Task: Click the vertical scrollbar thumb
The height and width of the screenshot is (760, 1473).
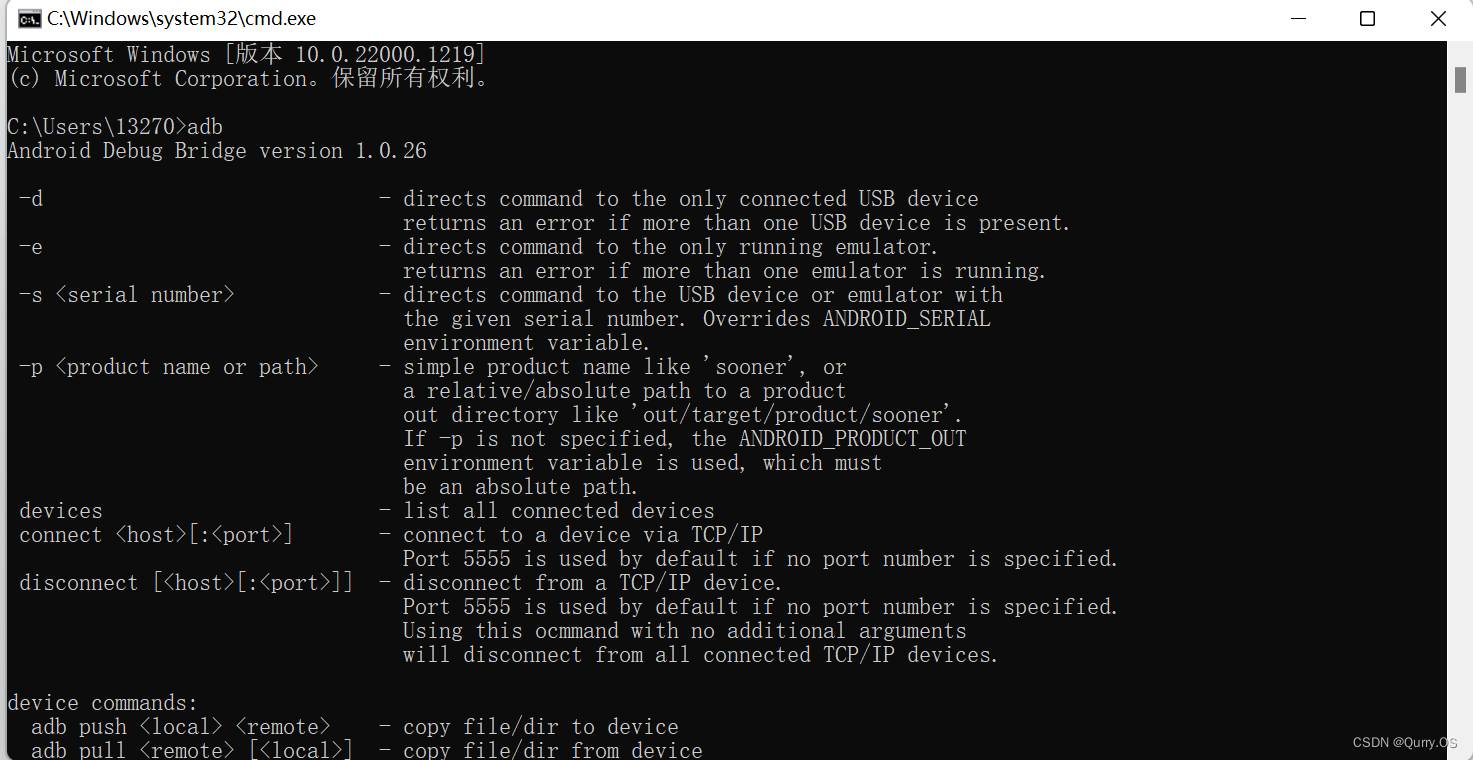Action: [x=1459, y=79]
